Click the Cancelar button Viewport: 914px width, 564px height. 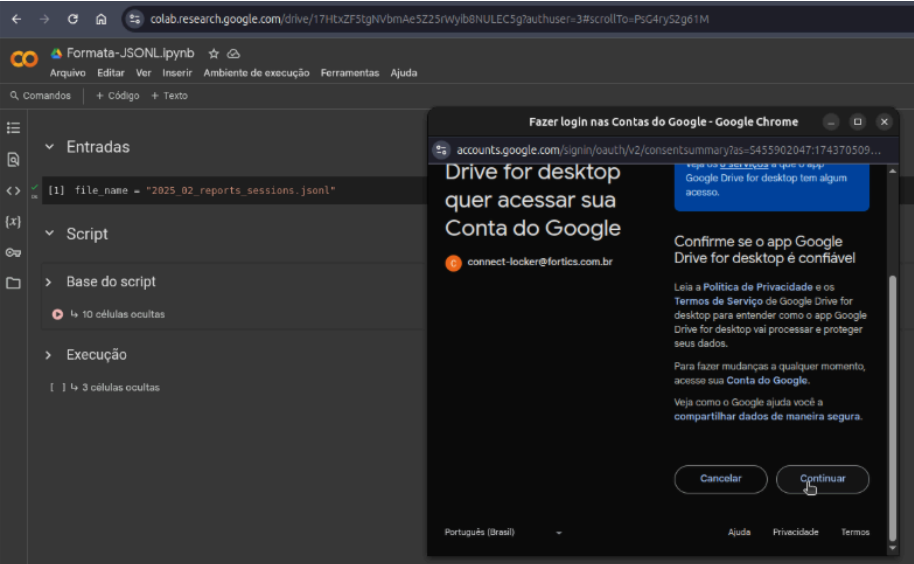(x=720, y=479)
